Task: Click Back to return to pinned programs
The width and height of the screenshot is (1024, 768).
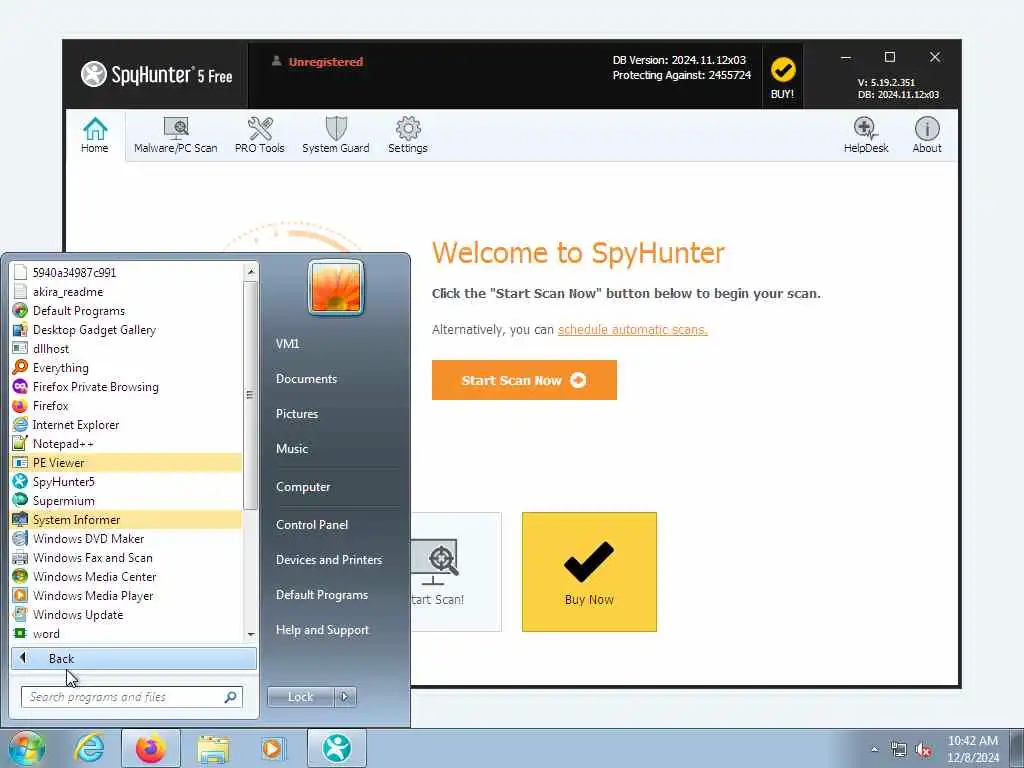Action: click(x=134, y=658)
